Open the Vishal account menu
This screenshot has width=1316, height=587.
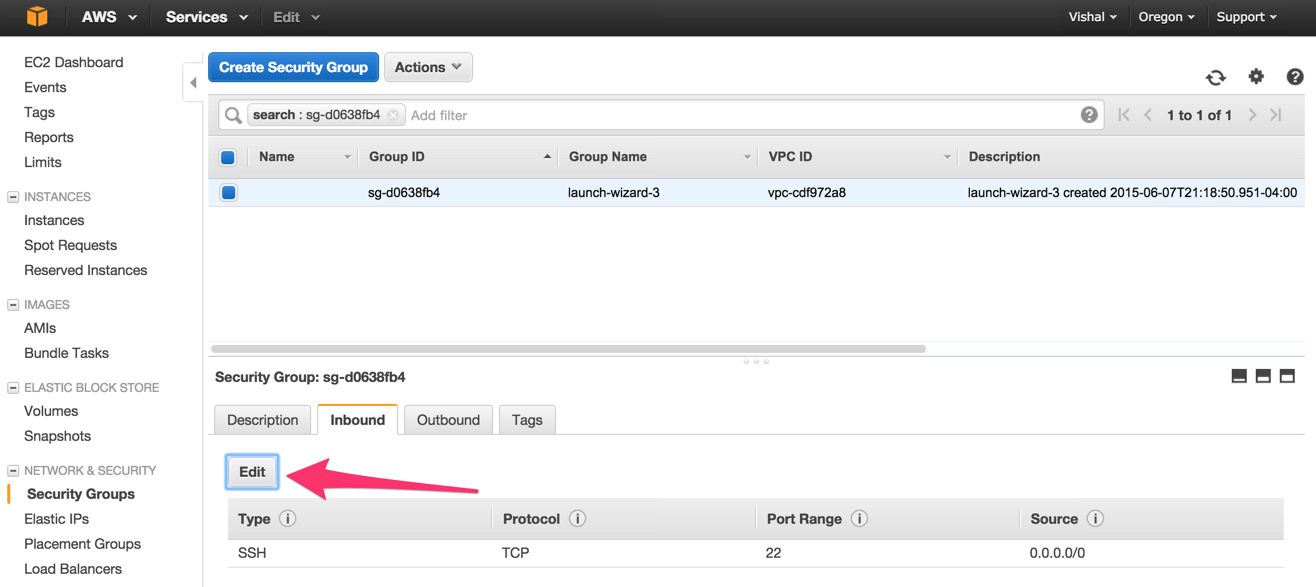[x=1092, y=17]
